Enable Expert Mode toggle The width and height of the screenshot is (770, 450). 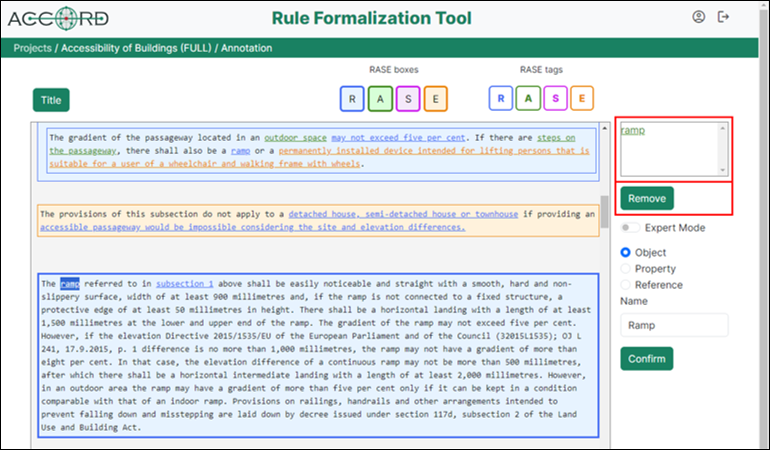(630, 228)
